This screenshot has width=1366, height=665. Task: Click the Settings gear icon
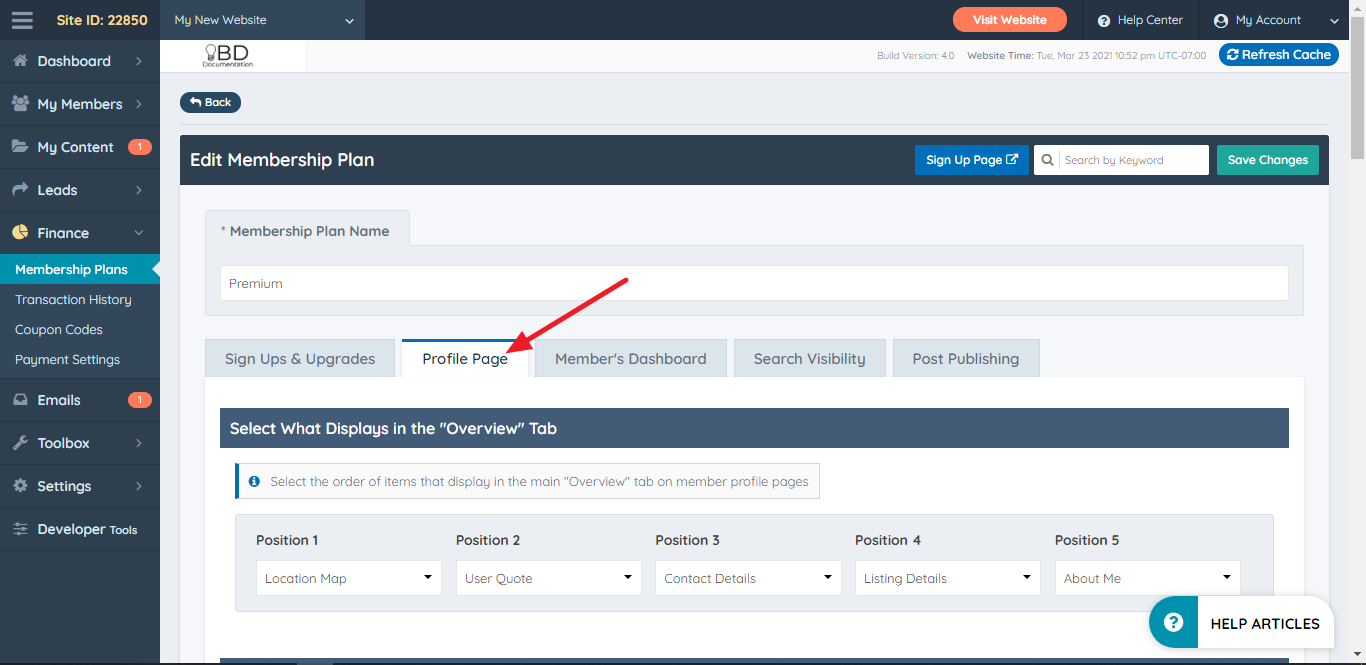pos(20,486)
